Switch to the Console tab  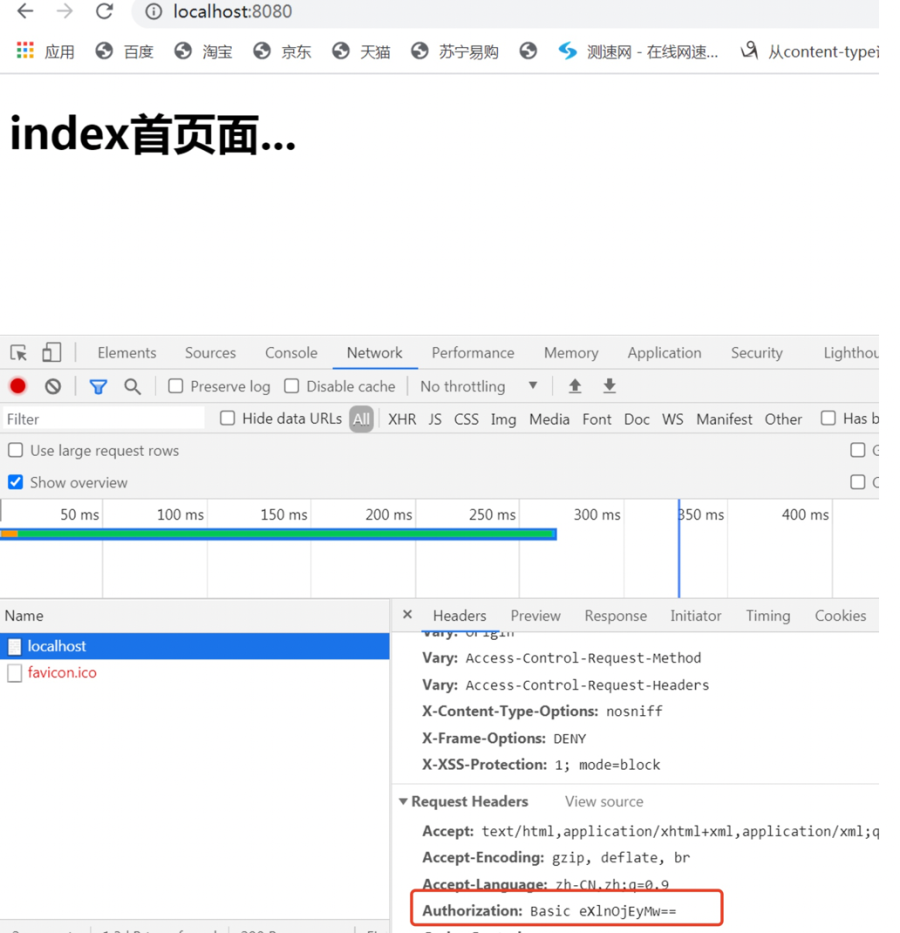(290, 352)
